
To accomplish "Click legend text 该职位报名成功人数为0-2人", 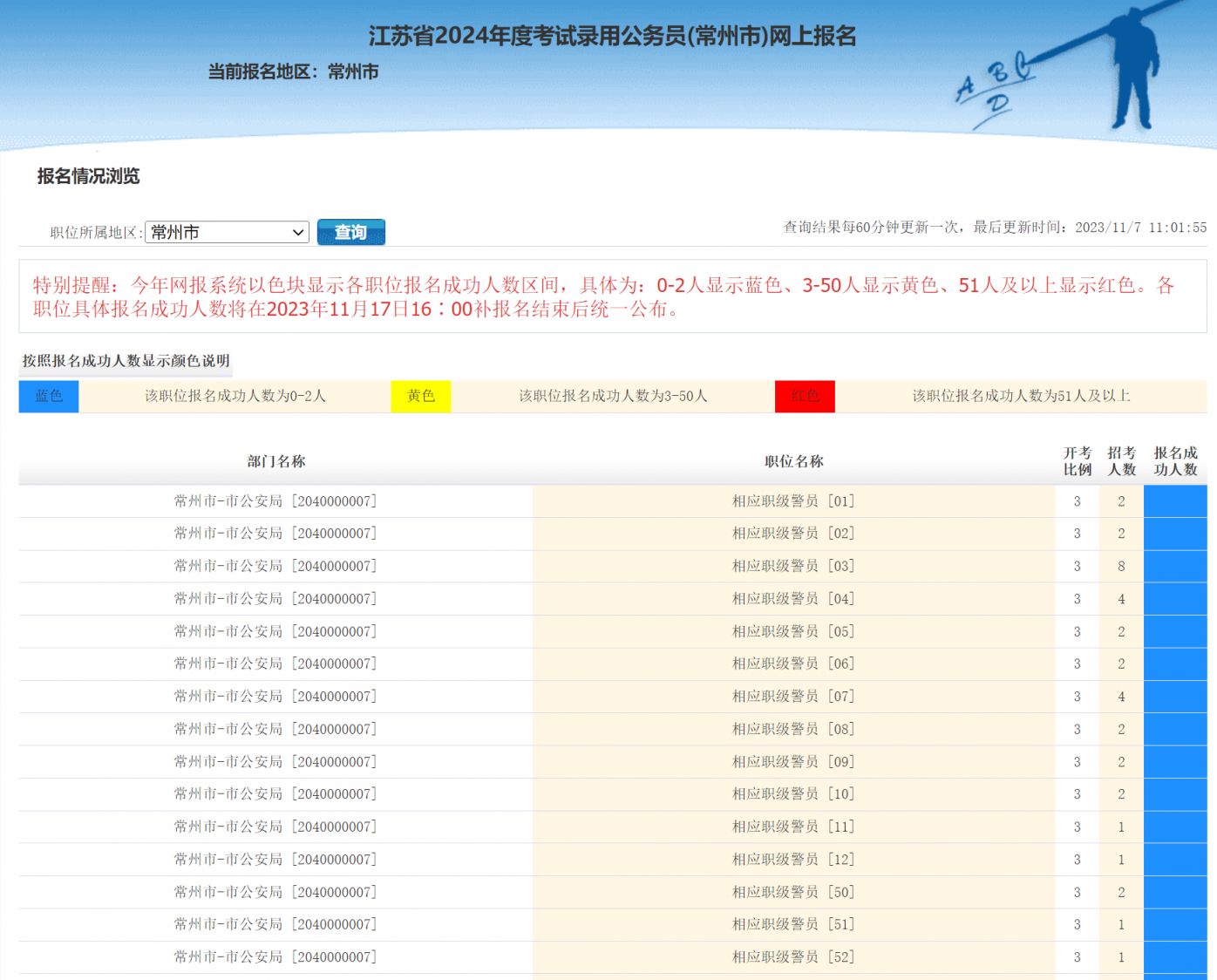I will [235, 396].
